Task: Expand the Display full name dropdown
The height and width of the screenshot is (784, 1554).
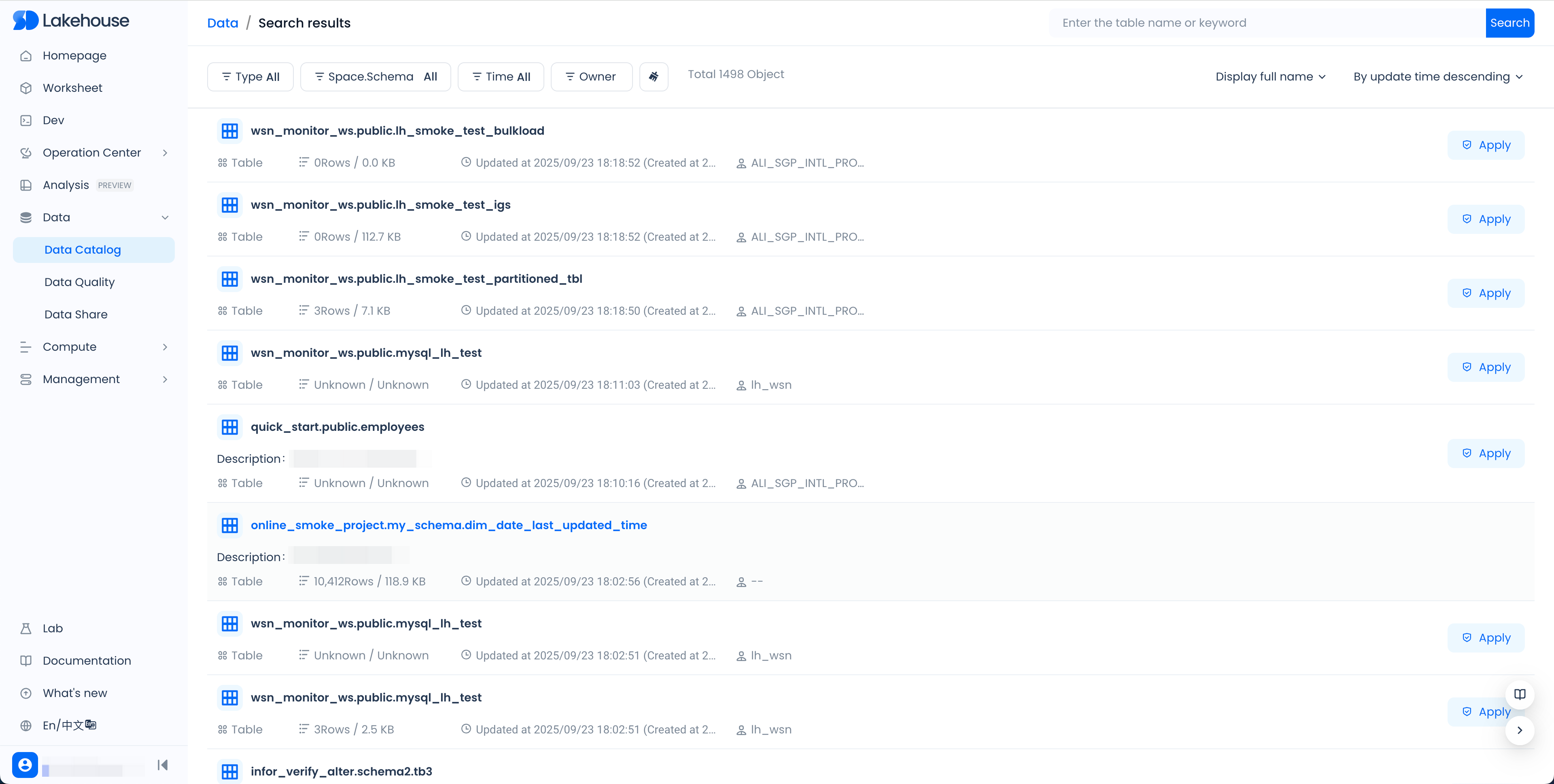Action: pyautogui.click(x=1270, y=76)
